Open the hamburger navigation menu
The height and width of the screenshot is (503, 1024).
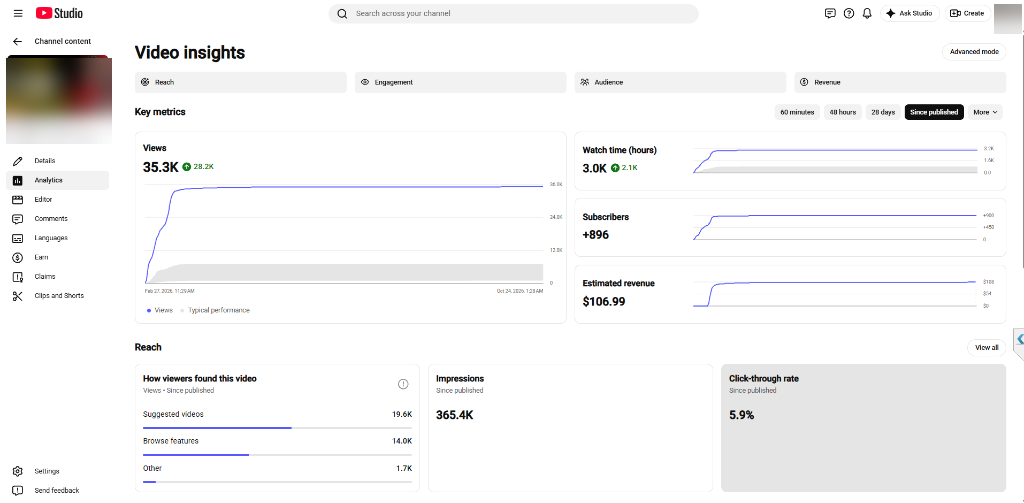[x=18, y=13]
